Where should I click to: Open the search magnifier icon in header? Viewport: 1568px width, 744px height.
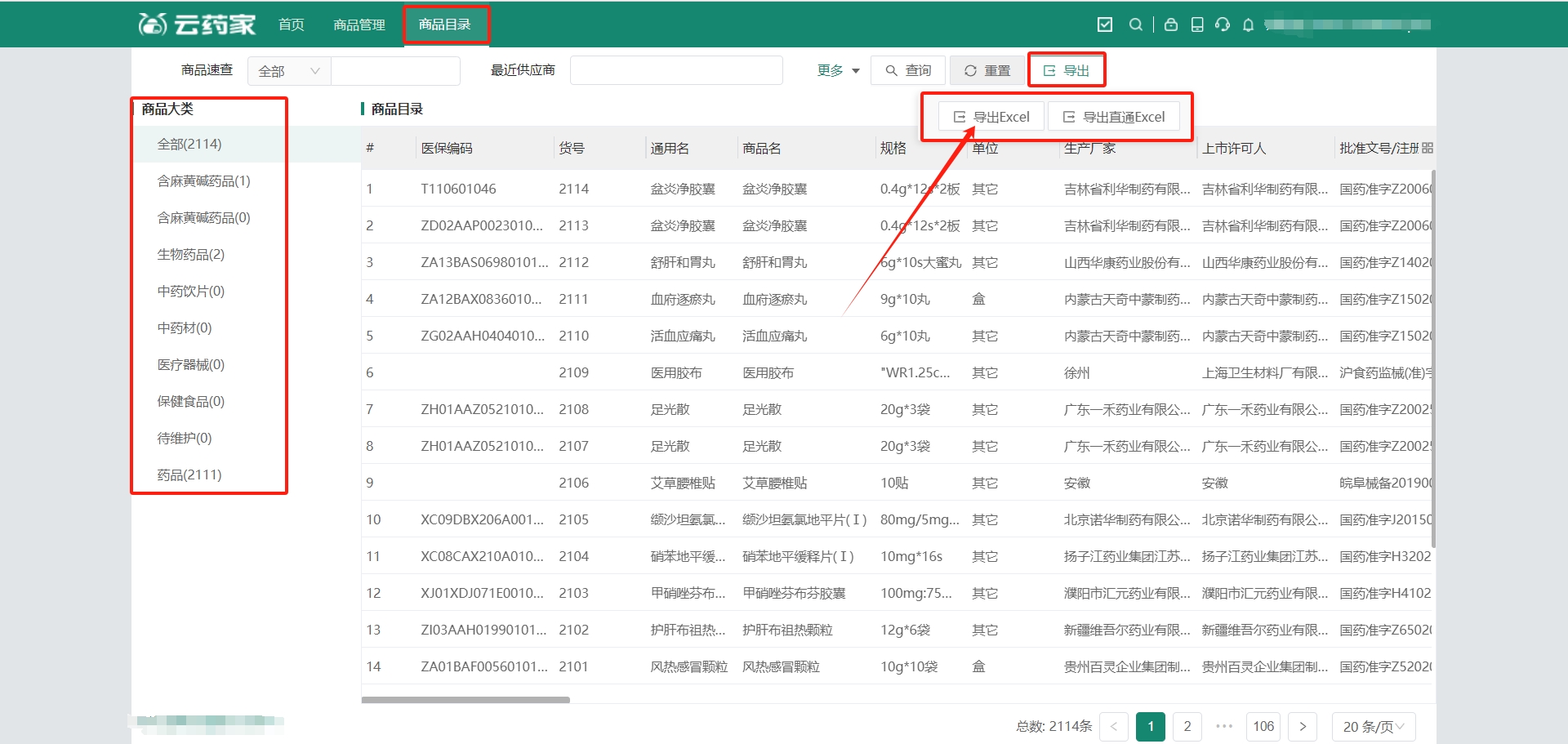tap(1135, 25)
